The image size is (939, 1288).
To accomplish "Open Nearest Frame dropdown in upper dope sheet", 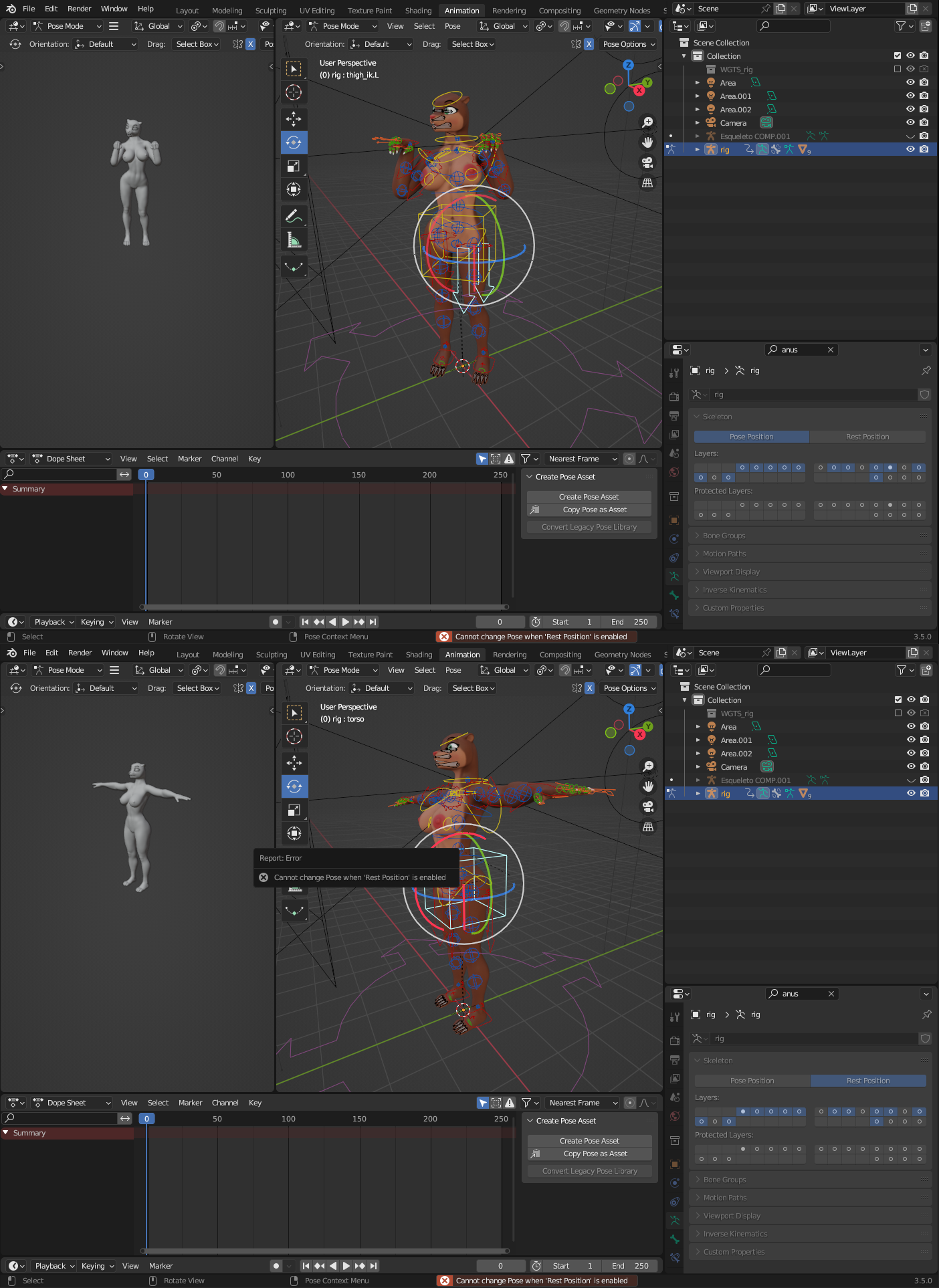I will (x=582, y=459).
